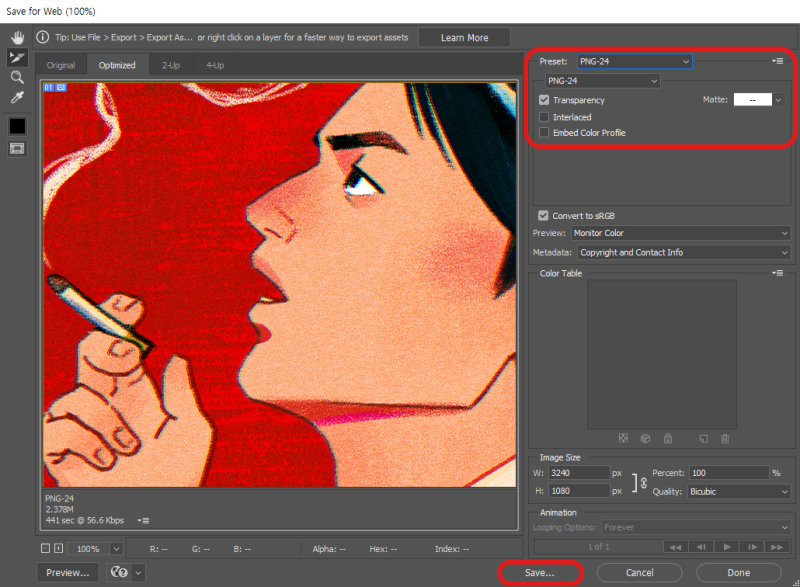The height and width of the screenshot is (587, 800).
Task: Click the delete color trash icon
Action: coord(725,438)
